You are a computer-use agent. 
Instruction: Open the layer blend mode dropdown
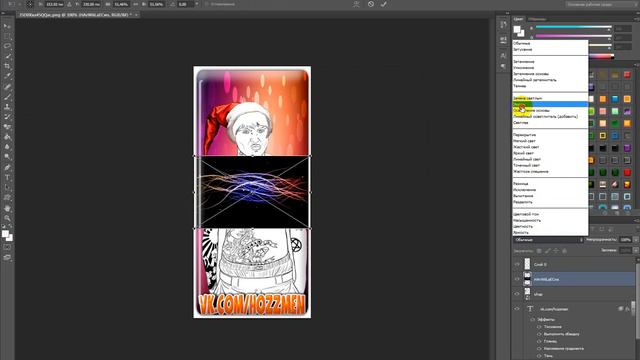click(x=548, y=240)
